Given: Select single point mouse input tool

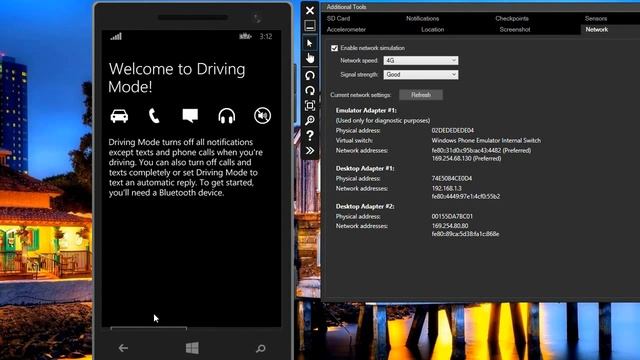Looking at the screenshot, I should pos(310,43).
